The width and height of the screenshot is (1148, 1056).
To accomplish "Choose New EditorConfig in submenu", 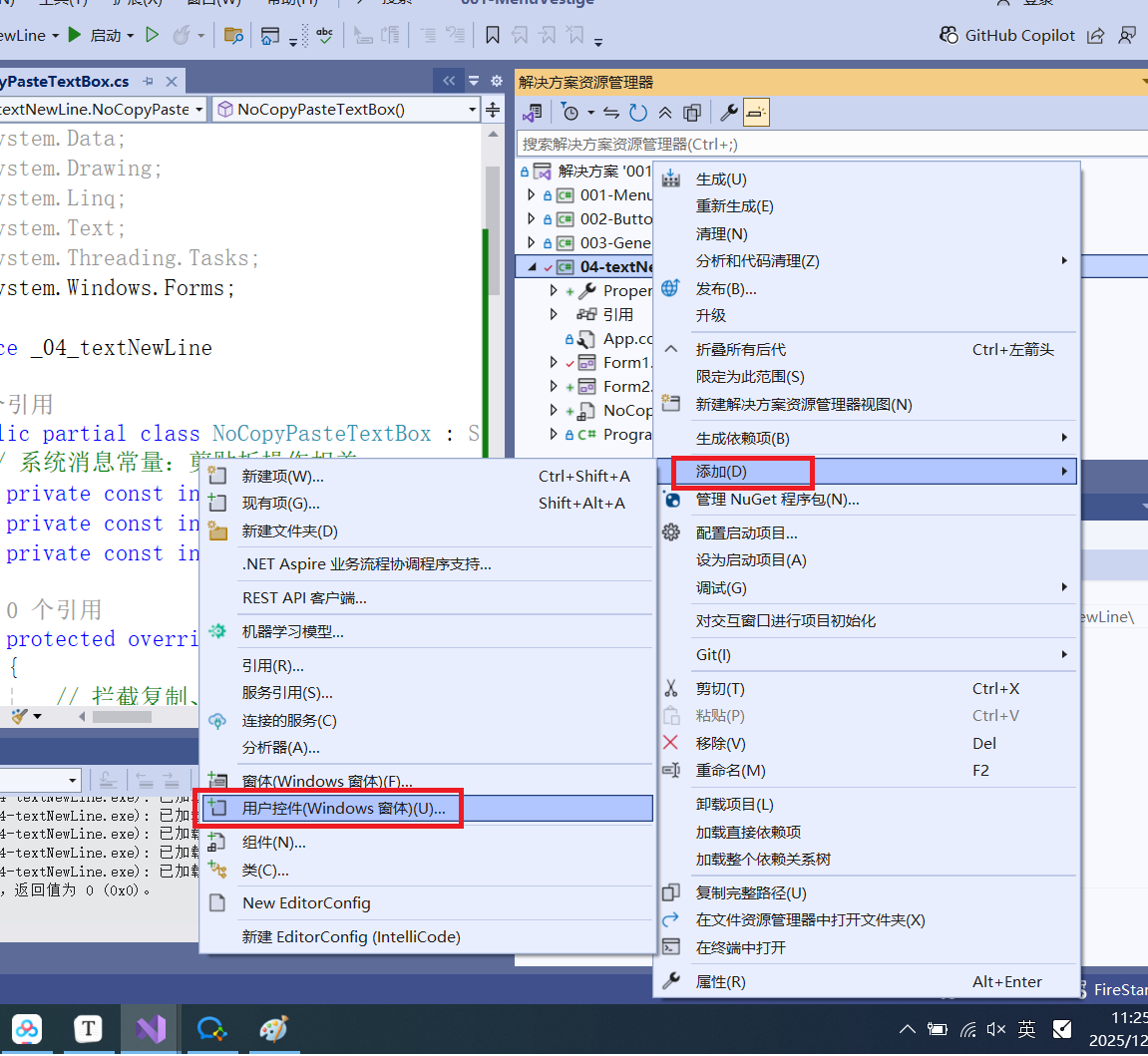I will pyautogui.click(x=427, y=903).
